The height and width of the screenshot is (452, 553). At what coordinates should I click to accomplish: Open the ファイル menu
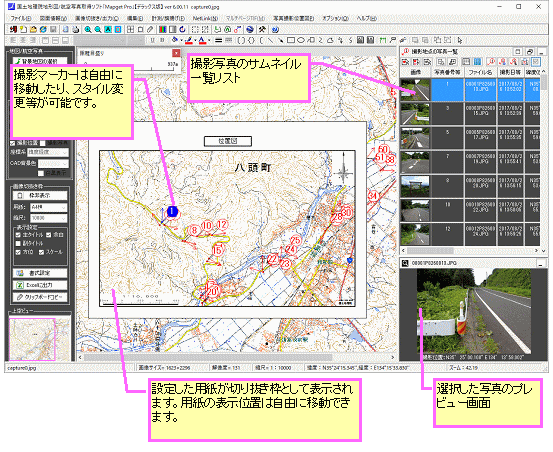tap(20, 18)
